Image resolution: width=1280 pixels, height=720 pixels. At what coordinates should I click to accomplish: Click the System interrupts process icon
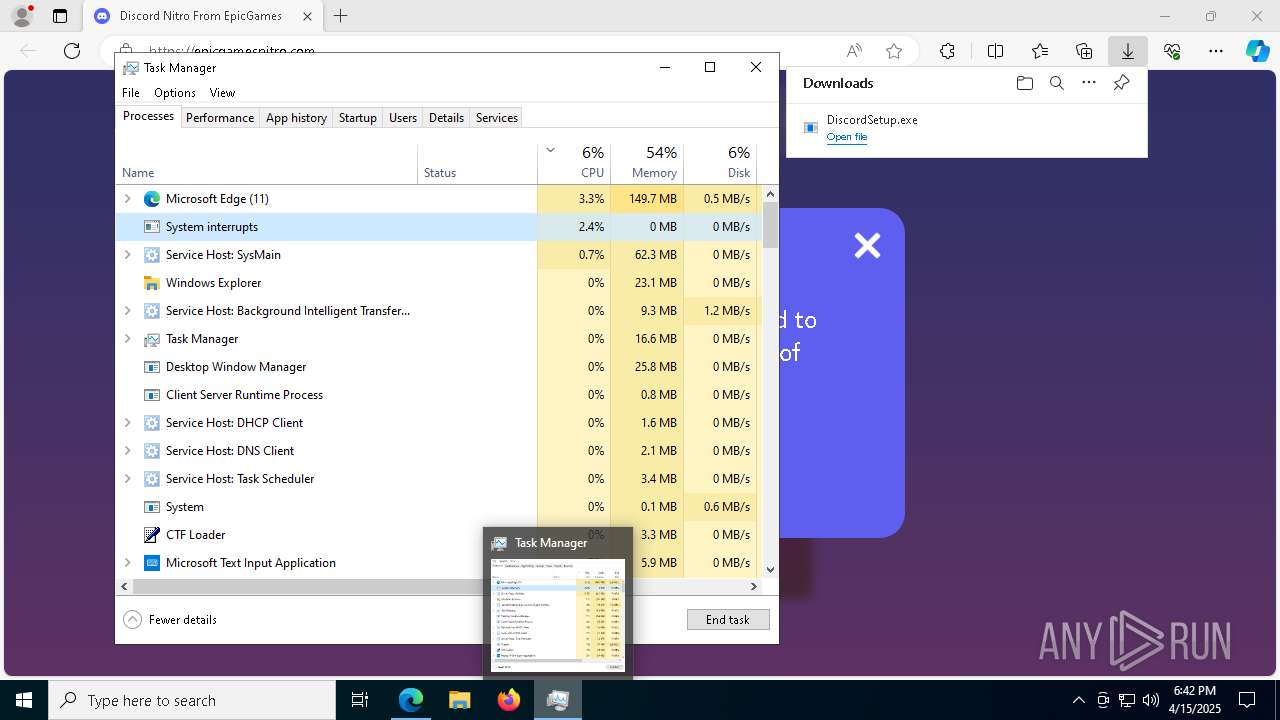pyautogui.click(x=152, y=227)
